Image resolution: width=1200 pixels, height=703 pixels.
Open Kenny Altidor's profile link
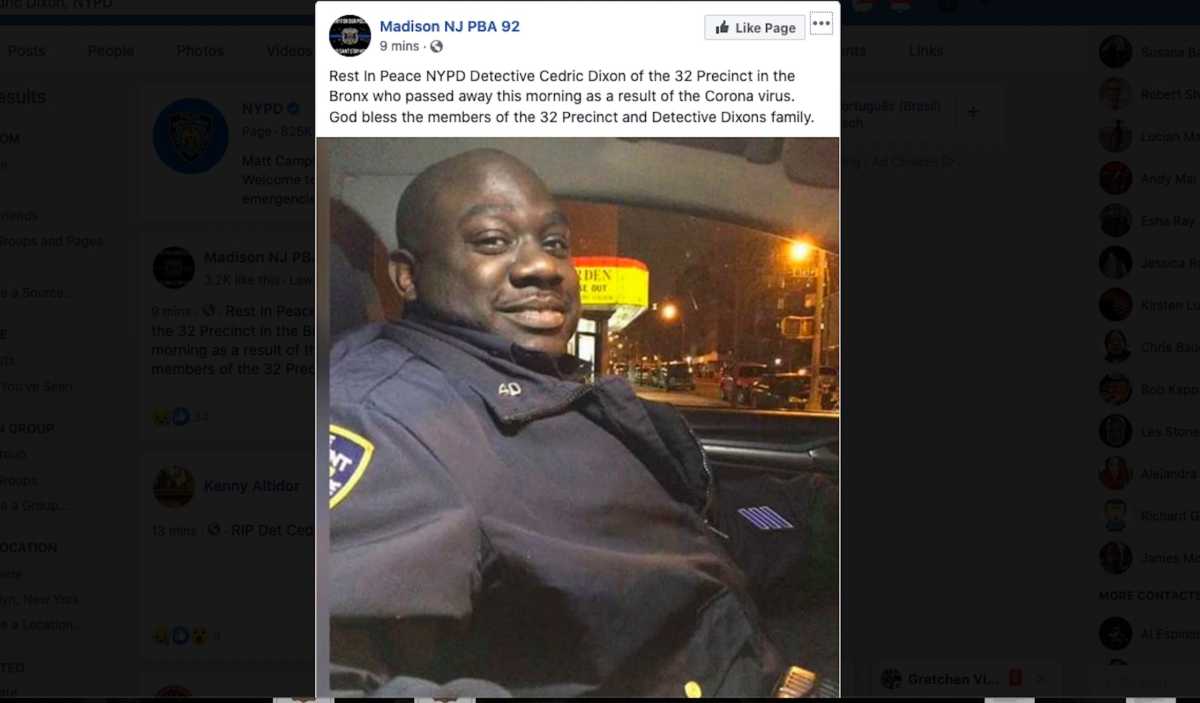click(252, 486)
